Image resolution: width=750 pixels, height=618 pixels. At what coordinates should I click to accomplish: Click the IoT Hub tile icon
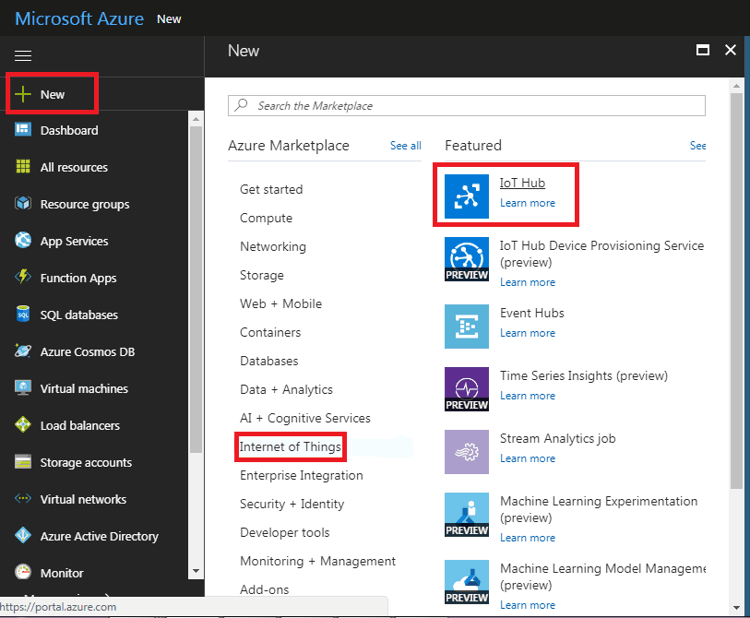(x=466, y=196)
